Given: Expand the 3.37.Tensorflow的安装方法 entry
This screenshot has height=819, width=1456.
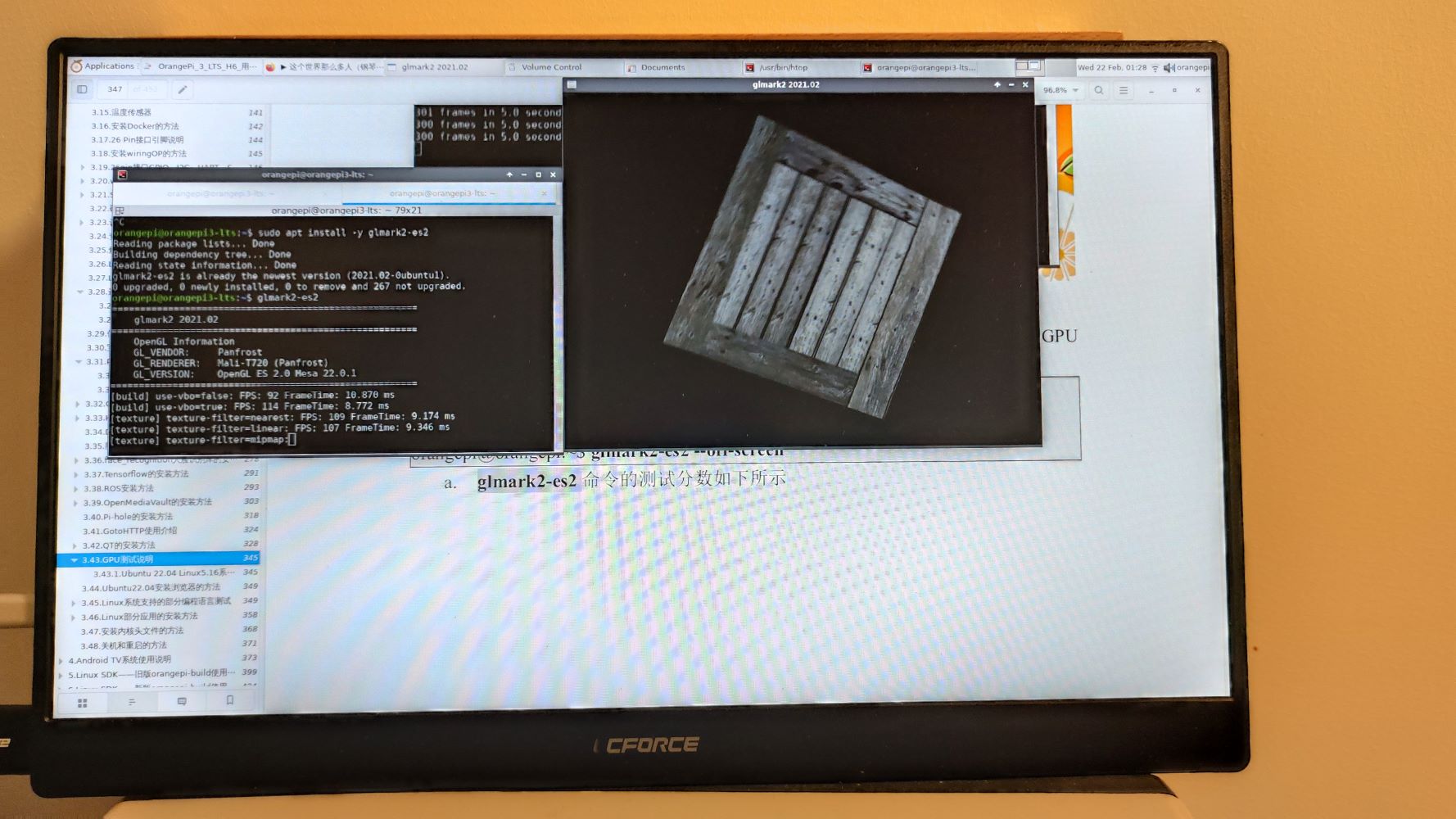Looking at the screenshot, I should [x=76, y=474].
